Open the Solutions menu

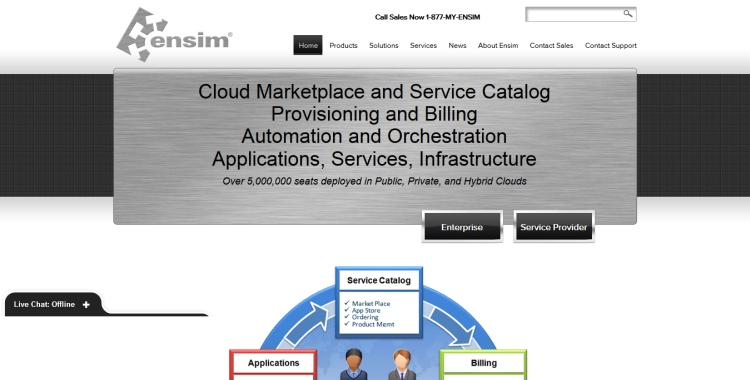[x=384, y=45]
